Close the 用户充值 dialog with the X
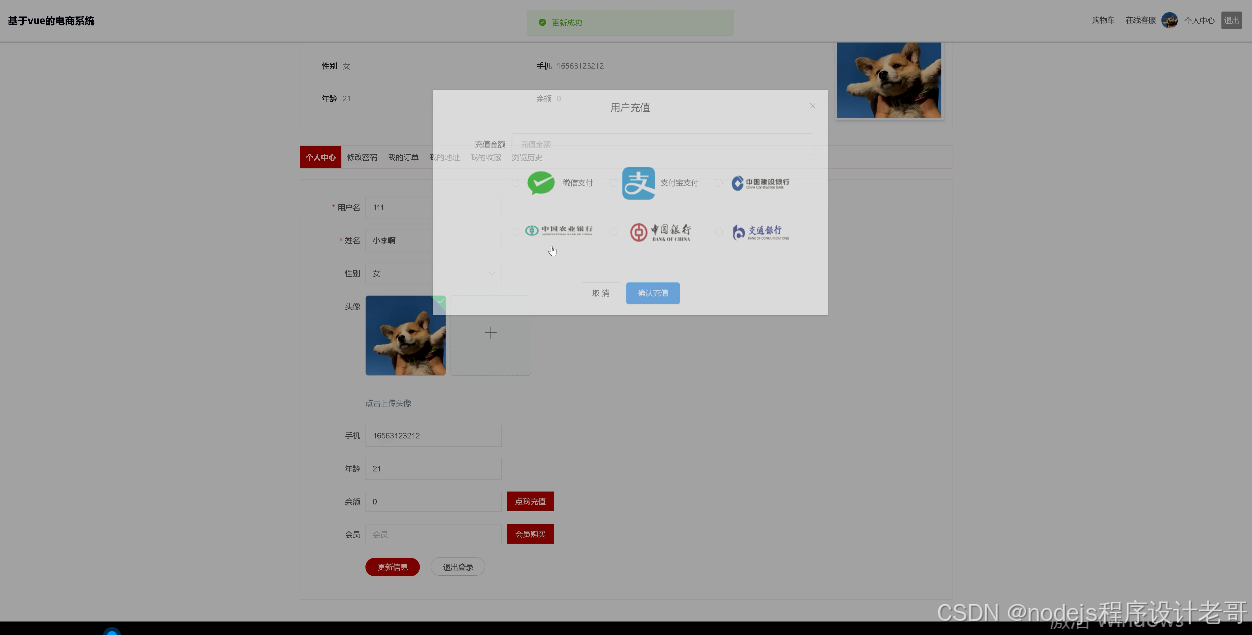The image size is (1252, 635). (x=812, y=106)
